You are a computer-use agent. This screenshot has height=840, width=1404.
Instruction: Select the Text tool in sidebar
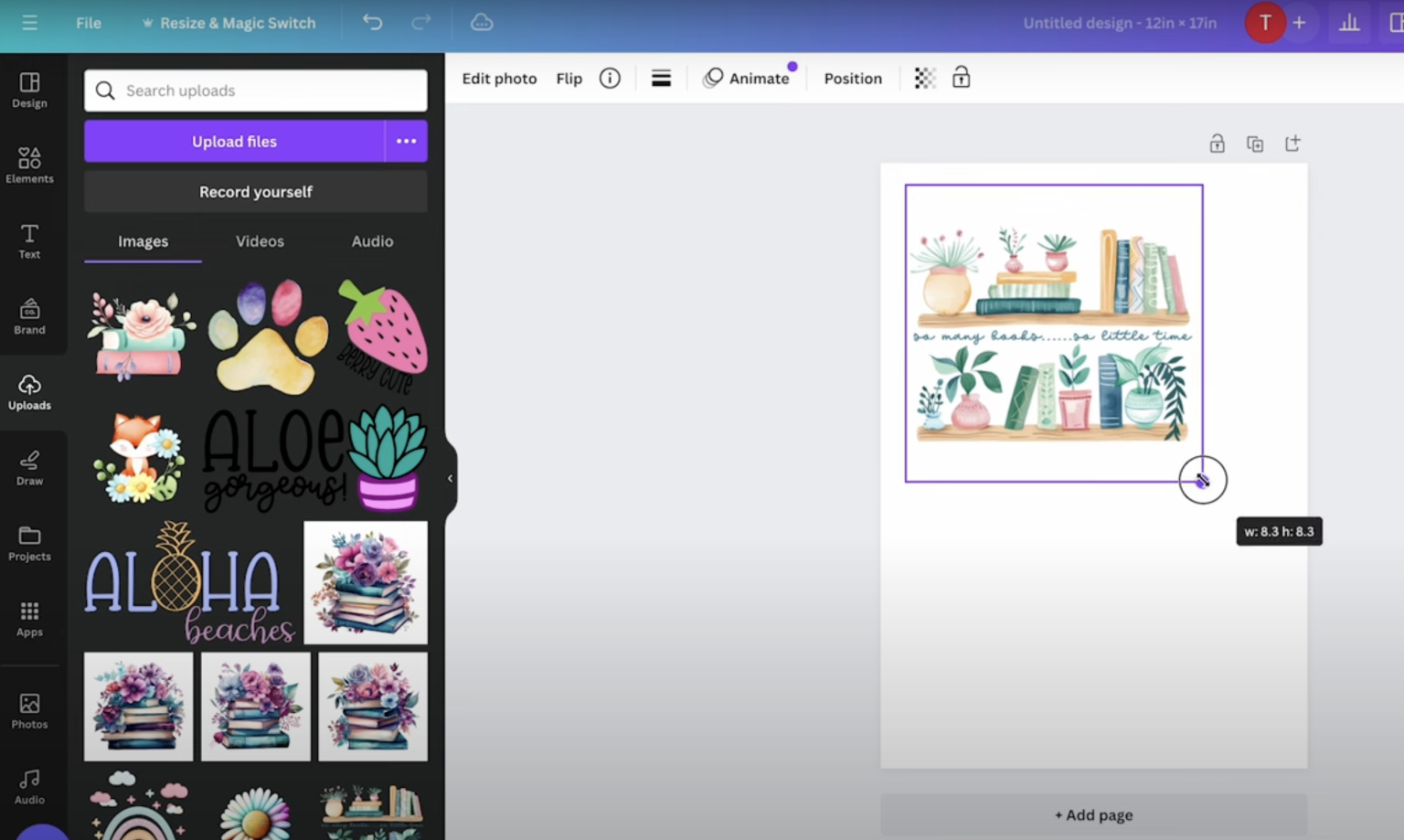29,241
